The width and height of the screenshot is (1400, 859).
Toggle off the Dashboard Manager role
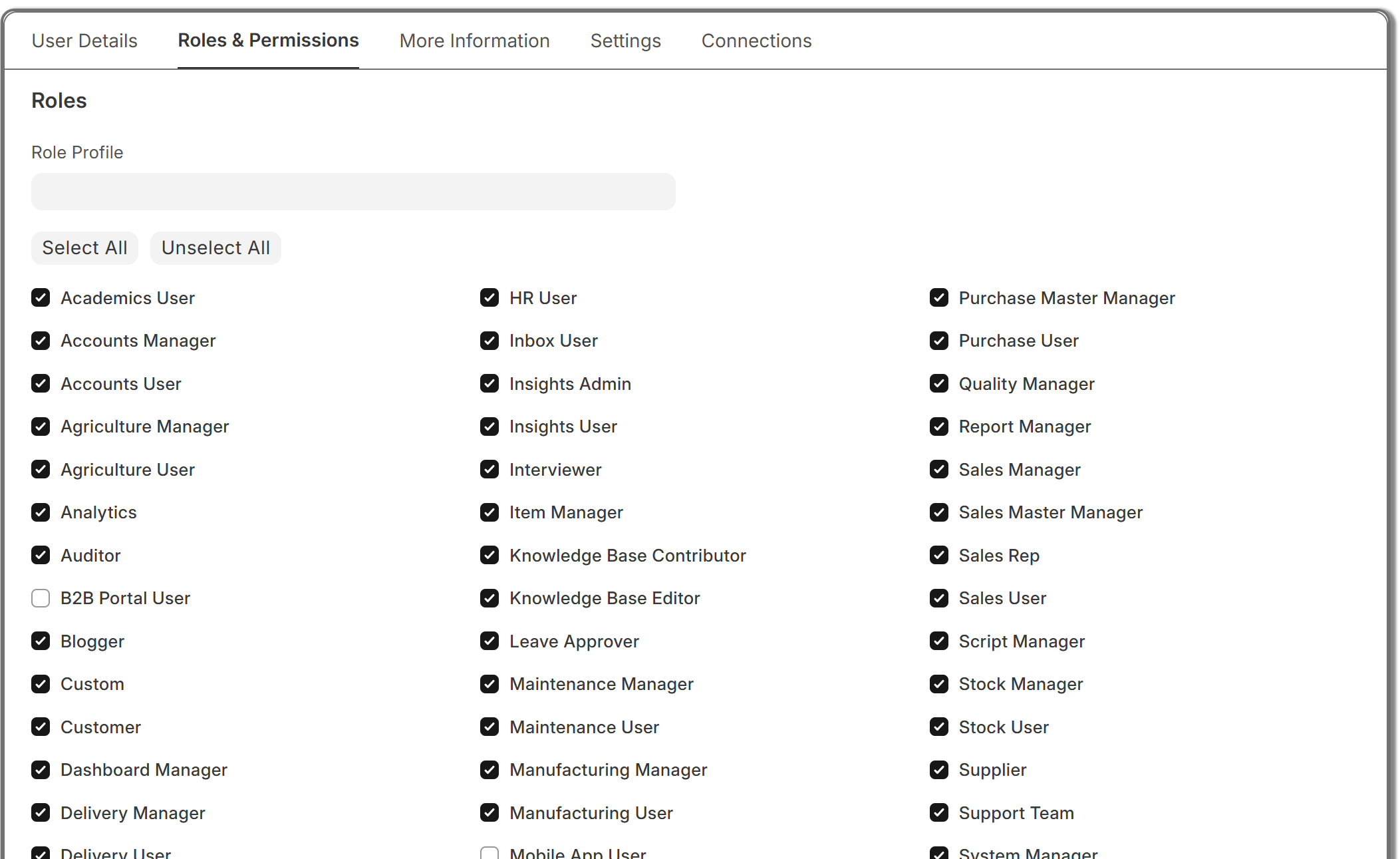tap(41, 770)
